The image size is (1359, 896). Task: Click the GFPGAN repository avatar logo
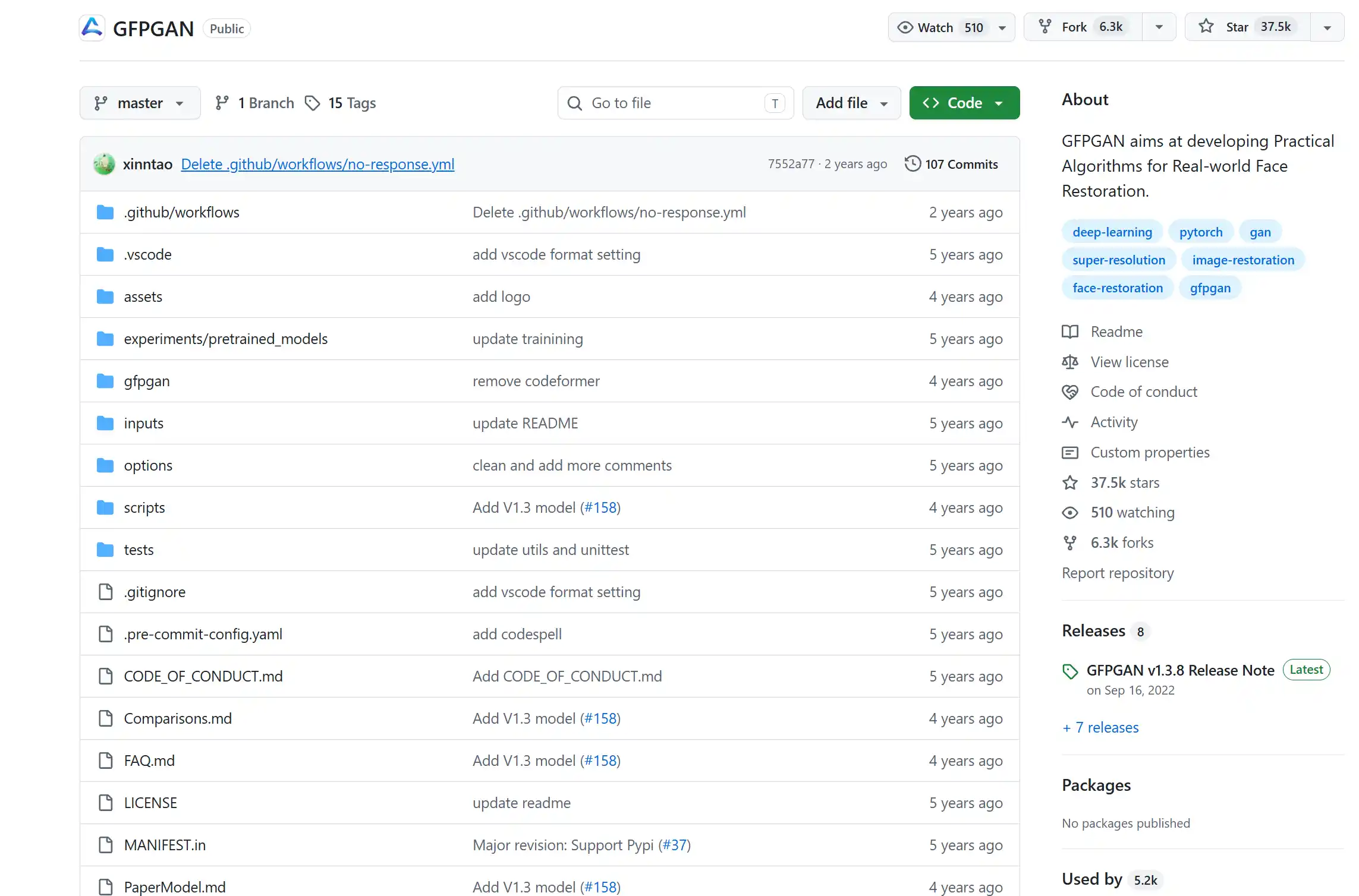pos(92,27)
